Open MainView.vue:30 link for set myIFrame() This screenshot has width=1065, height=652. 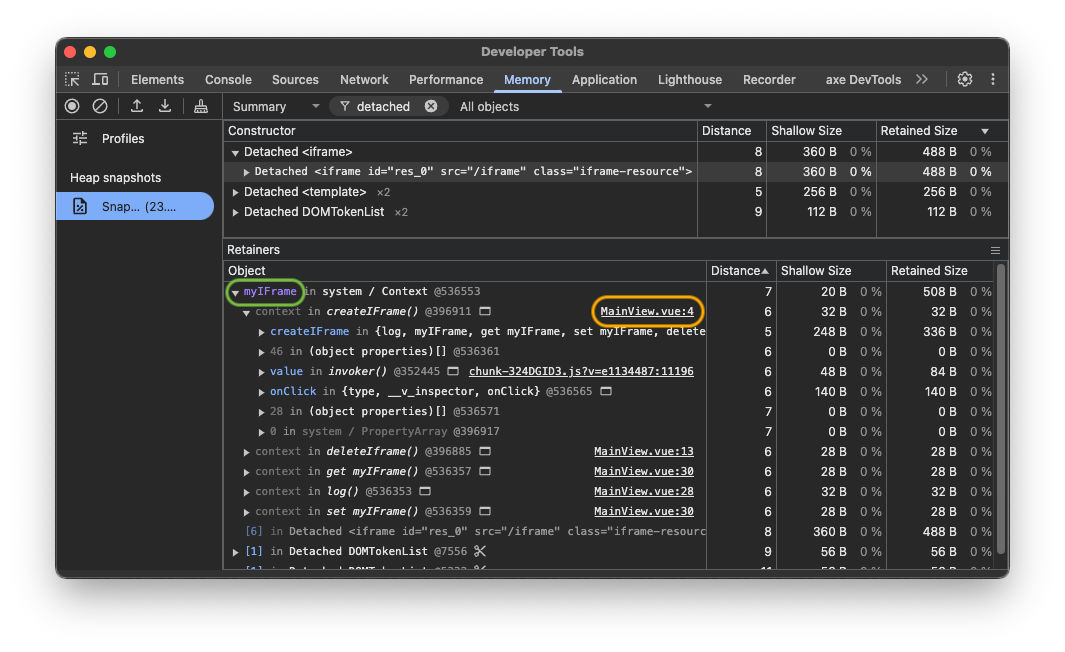643,511
